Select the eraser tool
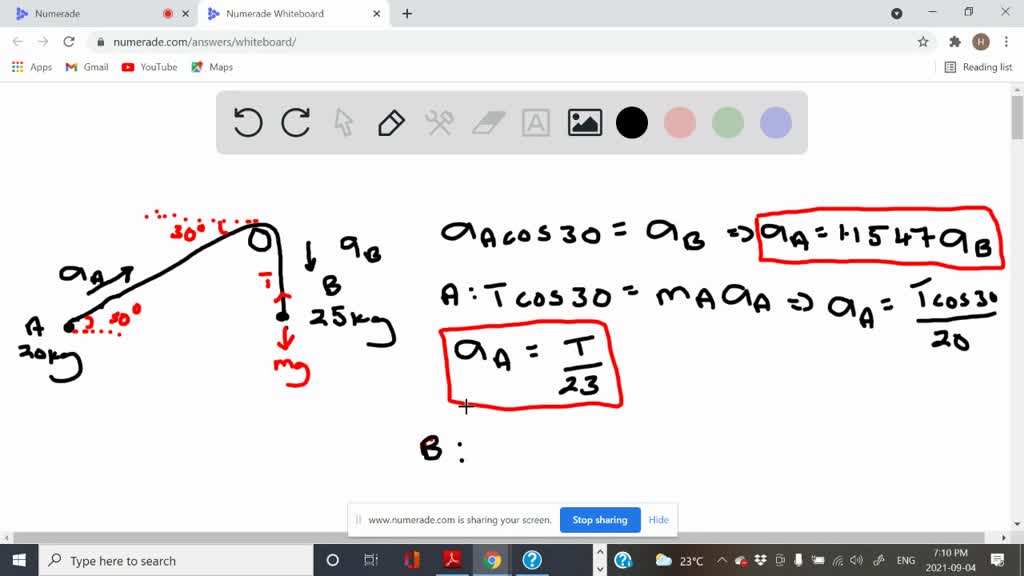The width and height of the screenshot is (1024, 576). (488, 123)
